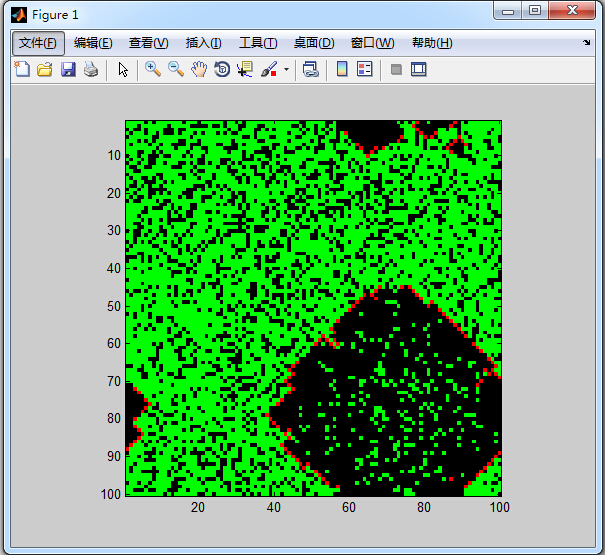Activate the Edit Plot arrow tool
Image resolution: width=605 pixels, height=555 pixels.
pyautogui.click(x=123, y=70)
